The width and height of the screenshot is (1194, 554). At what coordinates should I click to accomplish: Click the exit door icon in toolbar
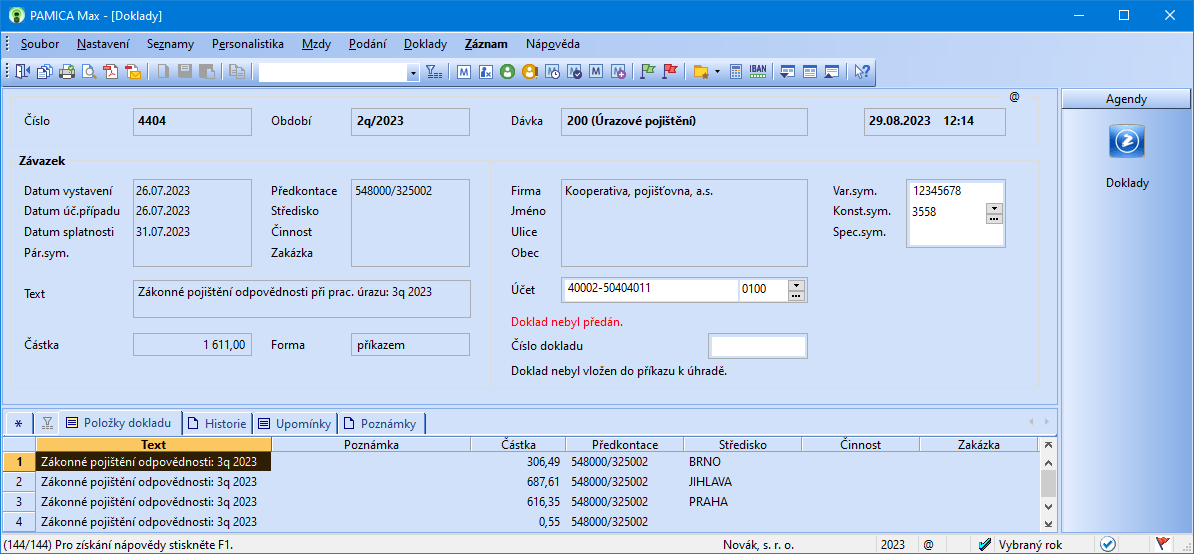[21, 72]
